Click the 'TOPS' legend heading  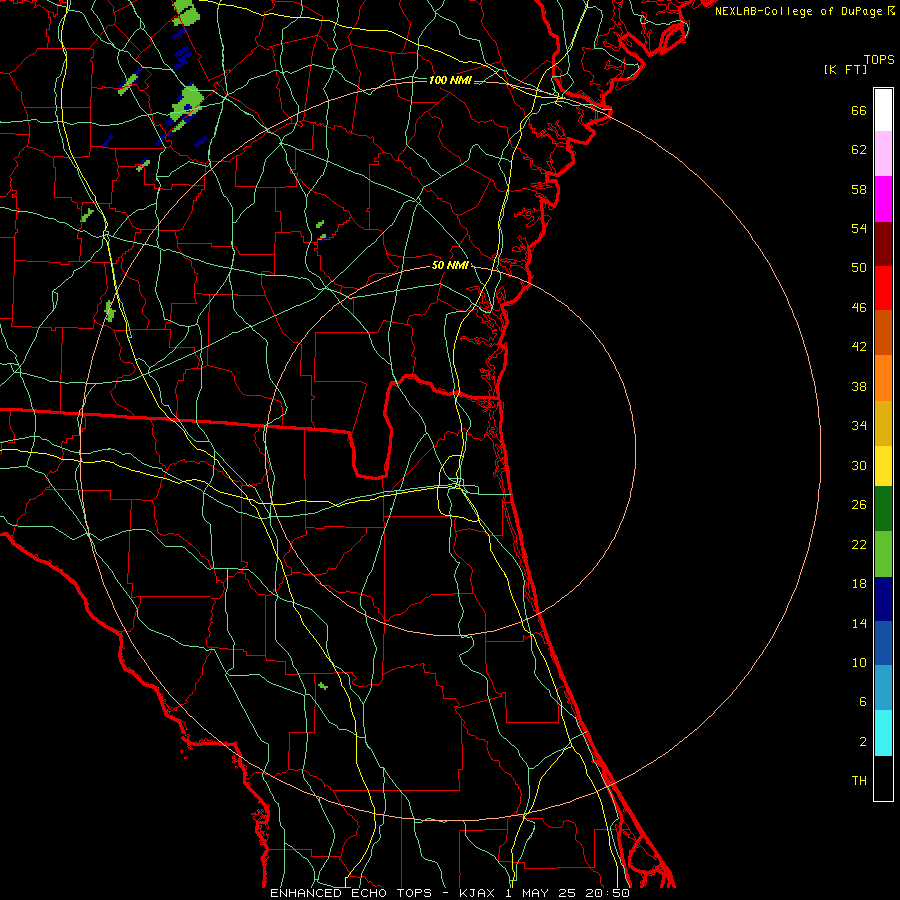coord(879,60)
